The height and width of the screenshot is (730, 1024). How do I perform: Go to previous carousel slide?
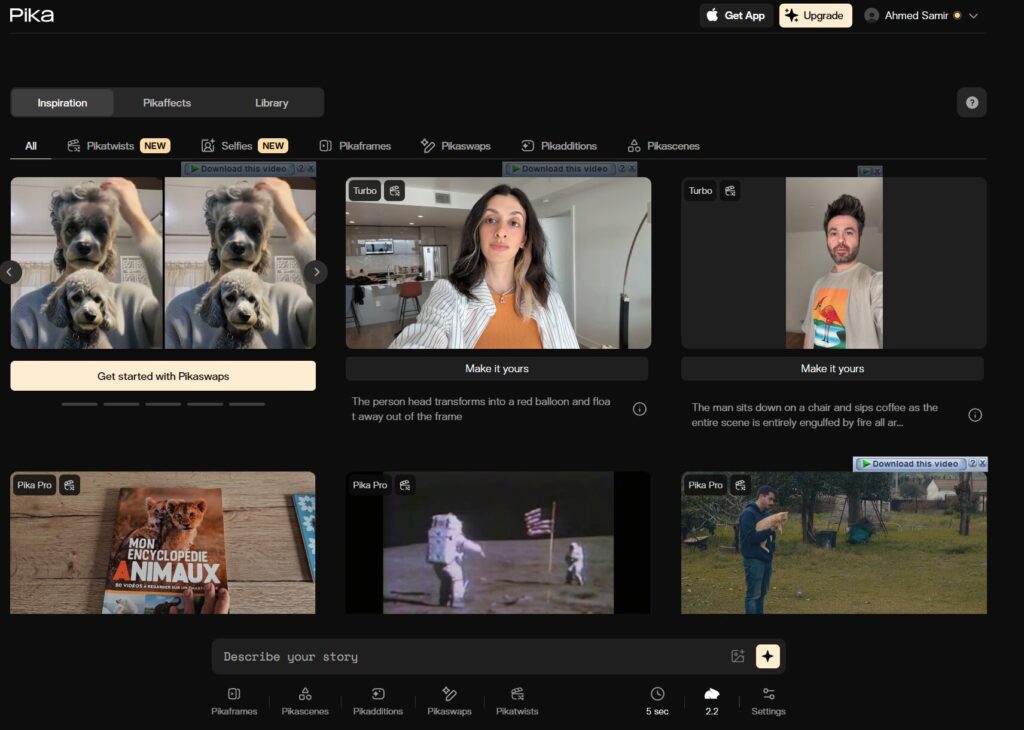(x=9, y=272)
